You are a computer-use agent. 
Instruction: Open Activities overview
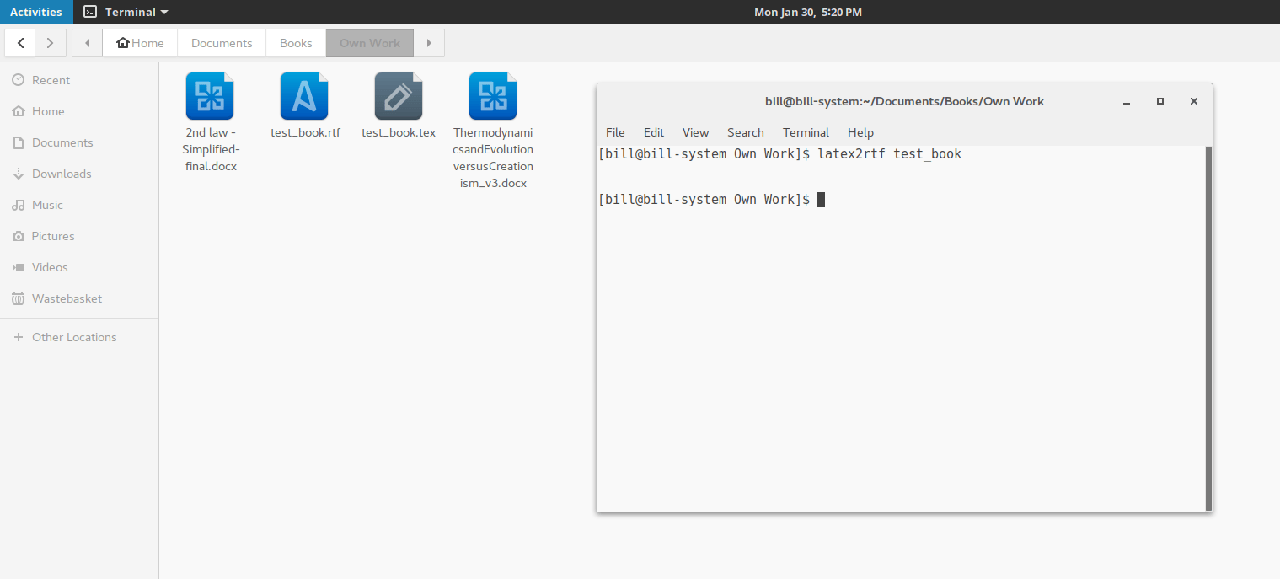(36, 12)
